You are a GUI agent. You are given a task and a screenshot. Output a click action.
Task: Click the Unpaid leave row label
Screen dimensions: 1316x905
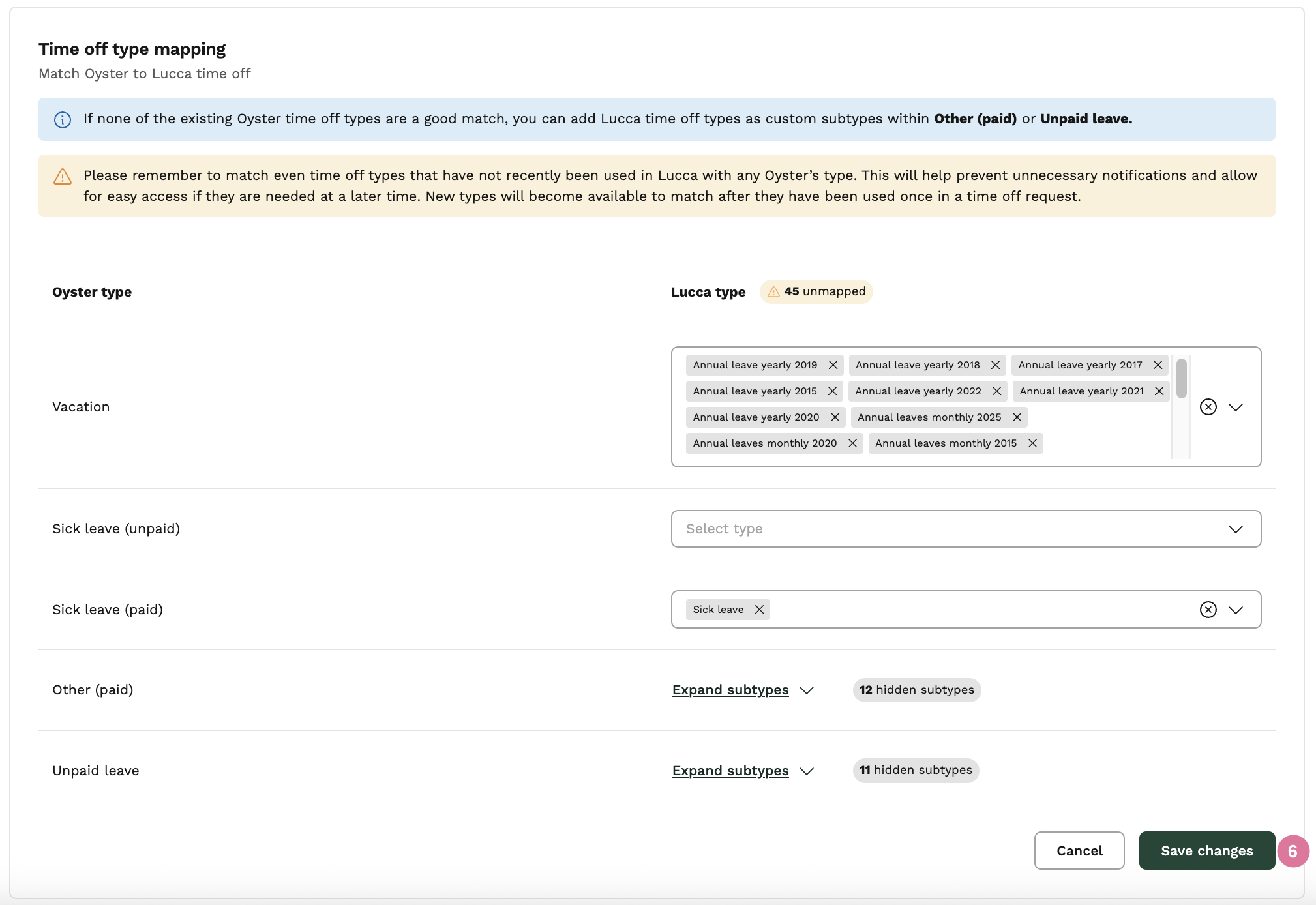click(x=96, y=771)
